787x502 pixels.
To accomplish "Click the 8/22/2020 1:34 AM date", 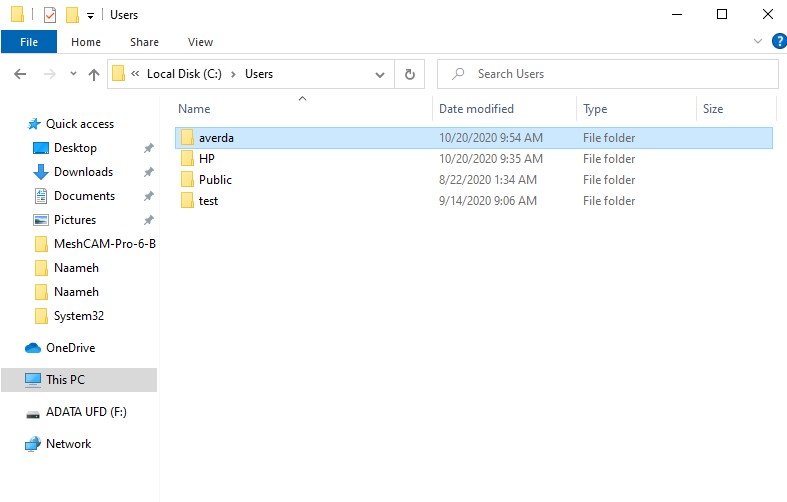I will tap(488, 180).
